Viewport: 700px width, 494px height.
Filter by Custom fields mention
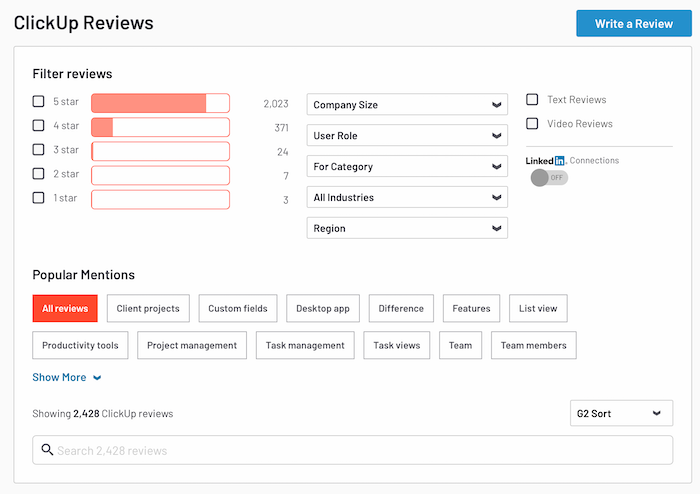[x=238, y=308]
